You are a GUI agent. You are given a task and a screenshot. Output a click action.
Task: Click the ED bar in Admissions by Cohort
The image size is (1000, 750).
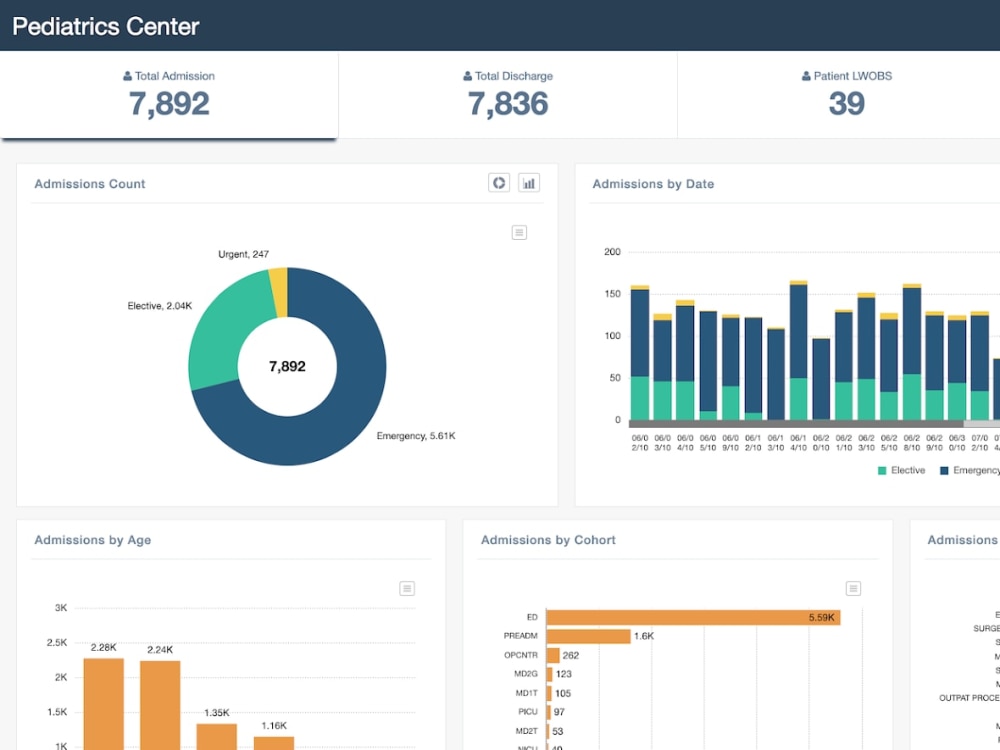click(690, 617)
